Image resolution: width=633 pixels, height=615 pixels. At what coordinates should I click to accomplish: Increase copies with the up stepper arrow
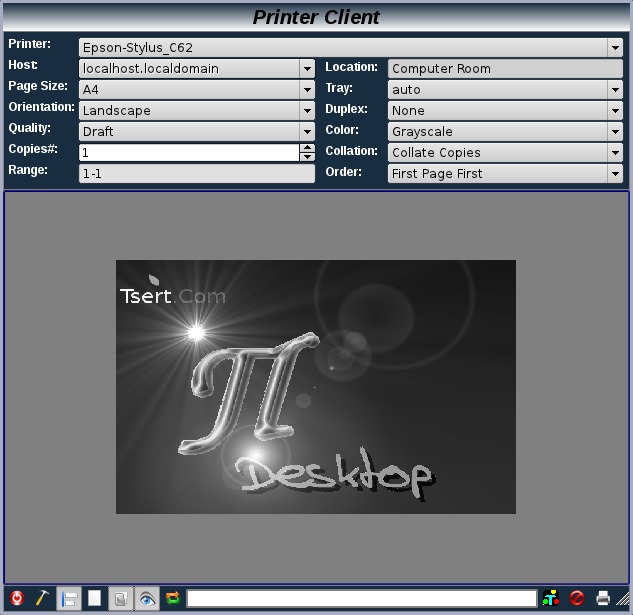pyautogui.click(x=307, y=148)
